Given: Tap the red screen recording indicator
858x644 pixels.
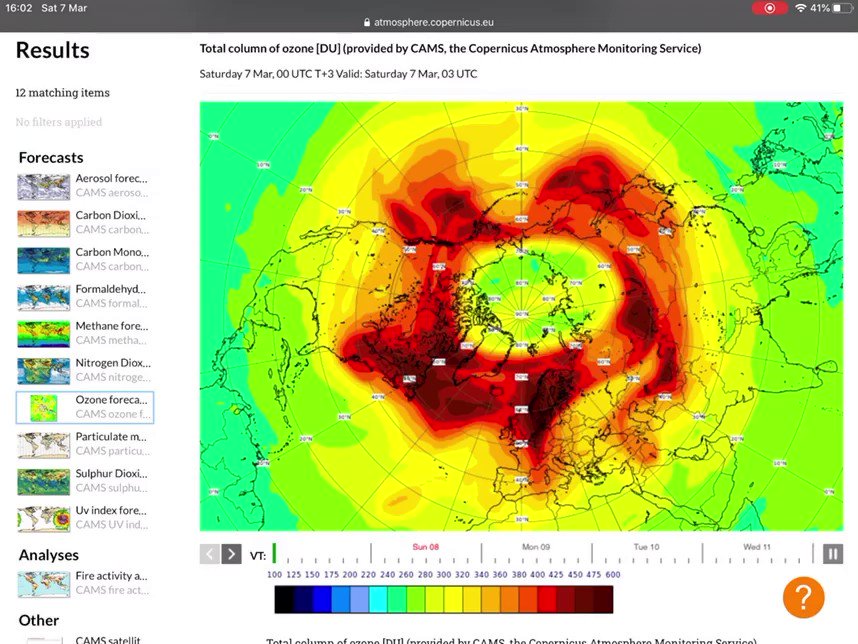Looking at the screenshot, I should click(x=769, y=8).
